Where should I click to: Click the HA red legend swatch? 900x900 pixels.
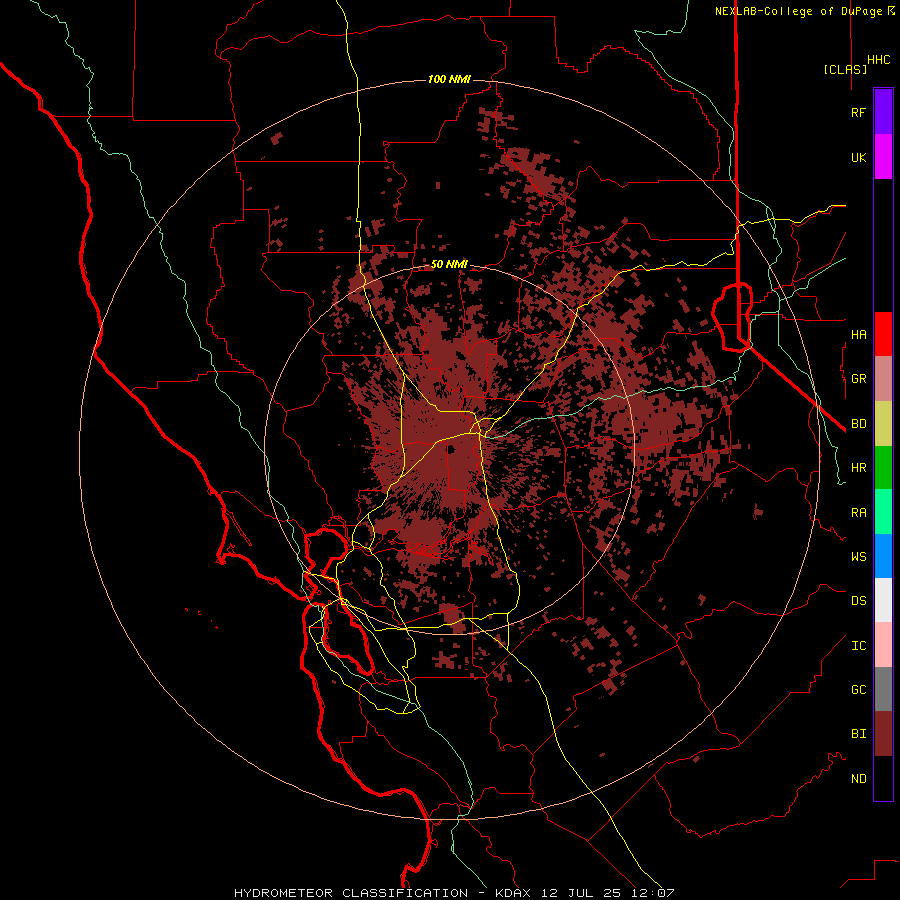883,334
